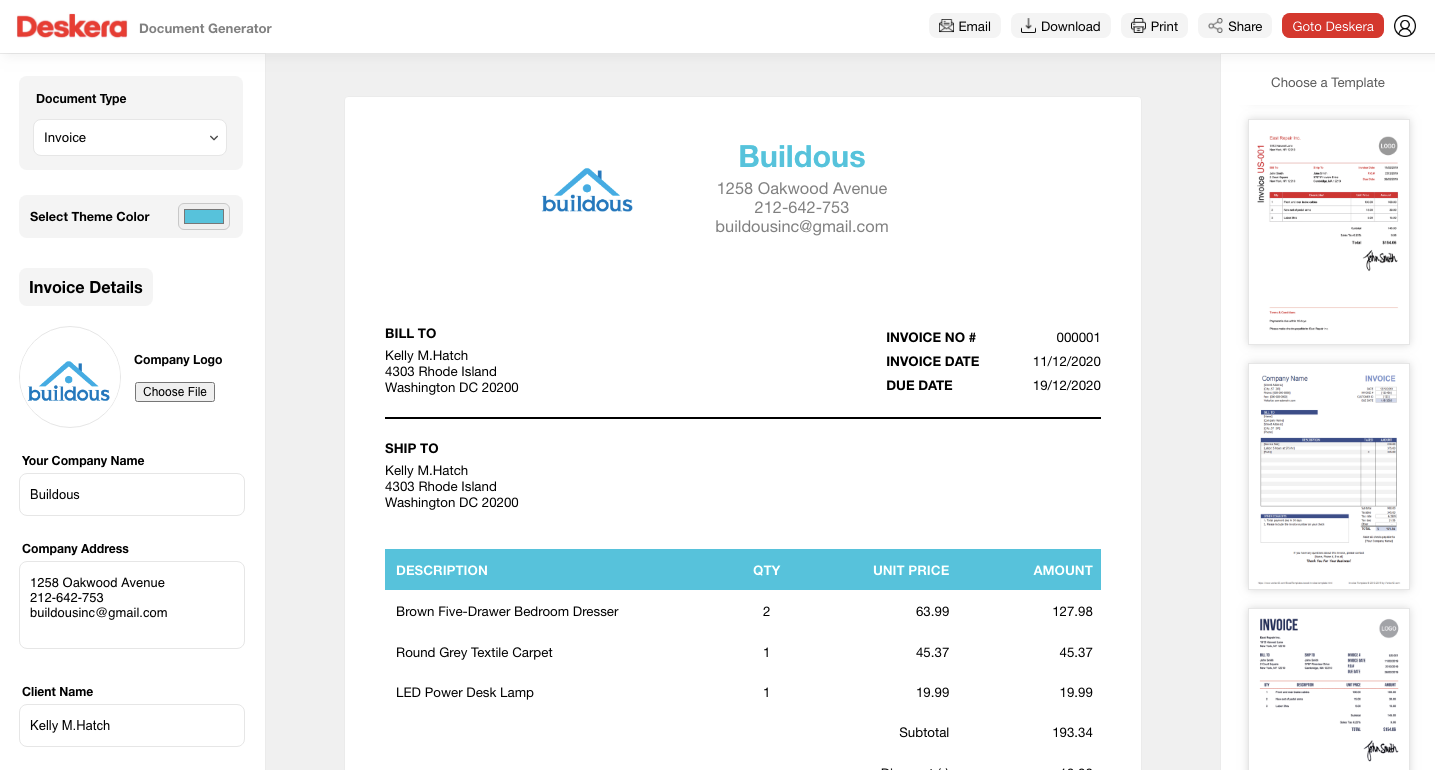Click the invoice date 11/12/2020
Viewport: 1435px width, 770px height.
pos(1067,361)
